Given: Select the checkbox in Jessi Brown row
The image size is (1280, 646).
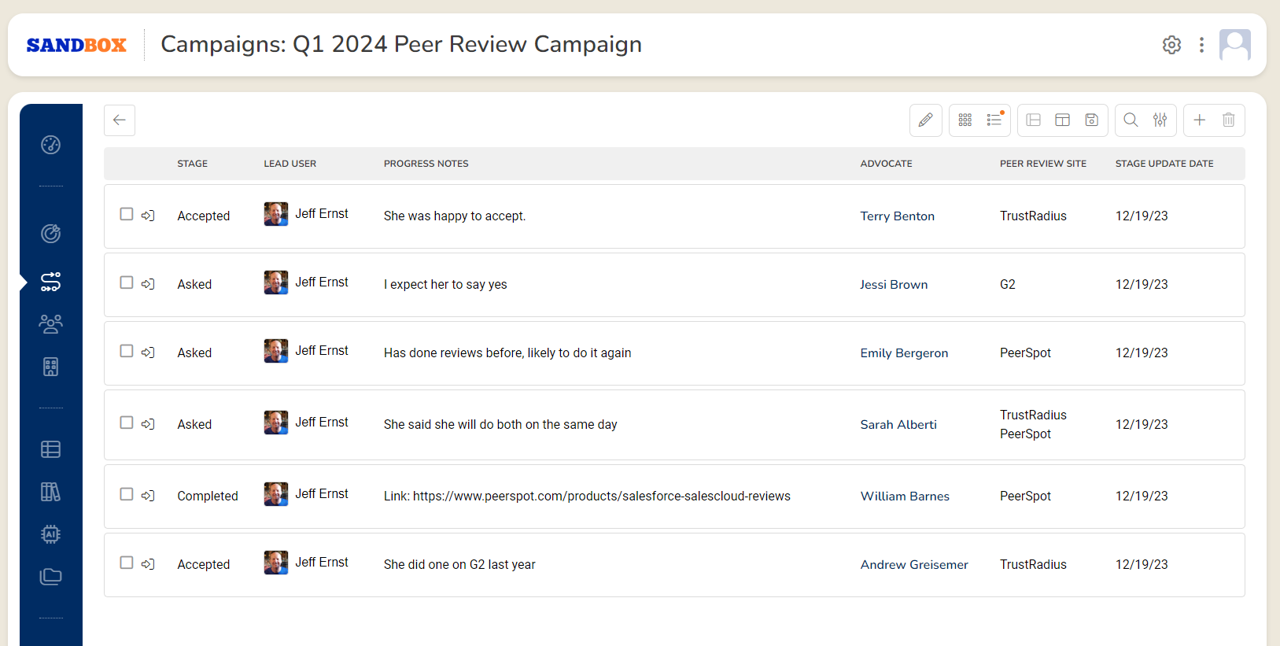Looking at the screenshot, I should [x=126, y=283].
